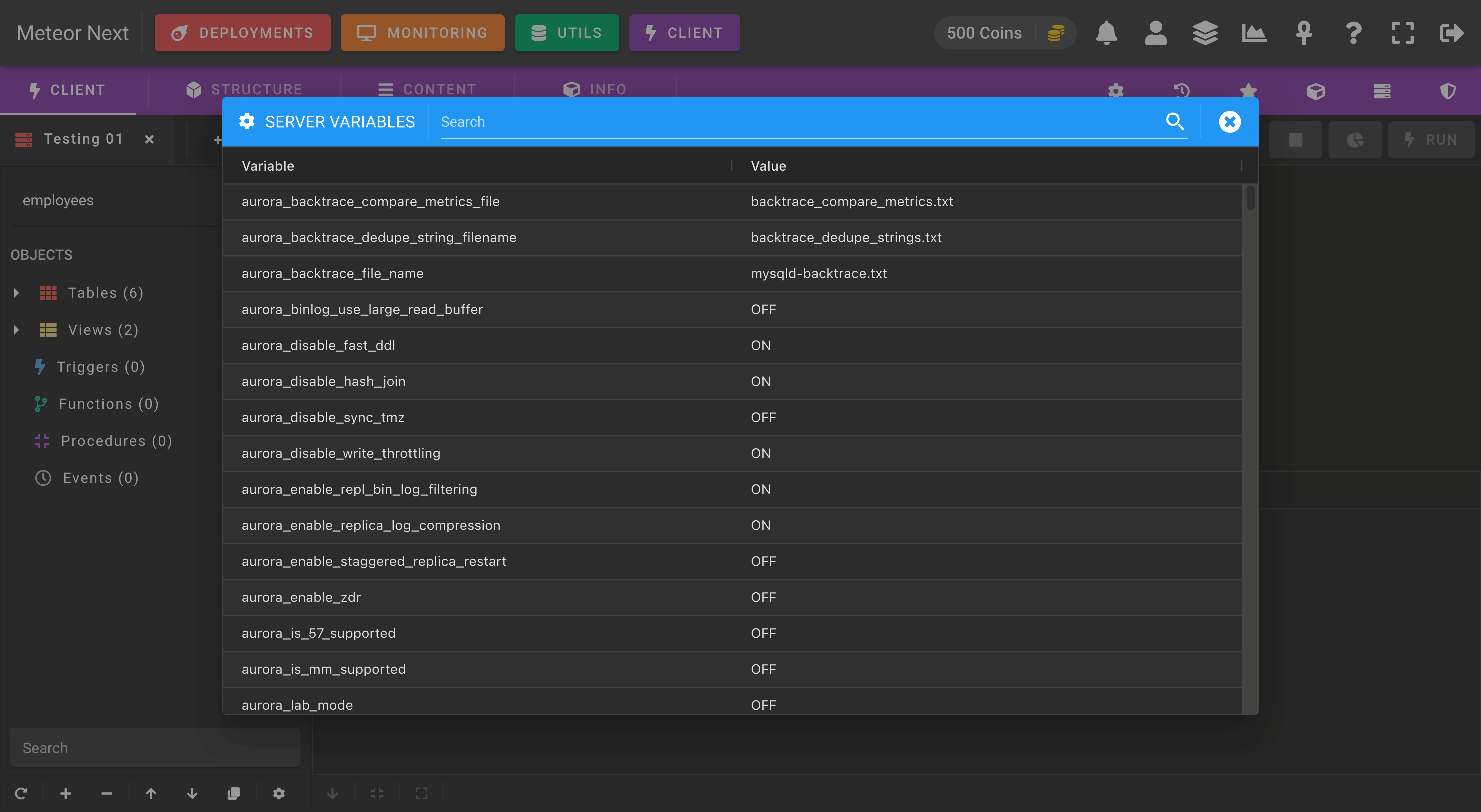Viewport: 1481px width, 812px height.
Task: Click the RUN button
Action: click(1432, 140)
